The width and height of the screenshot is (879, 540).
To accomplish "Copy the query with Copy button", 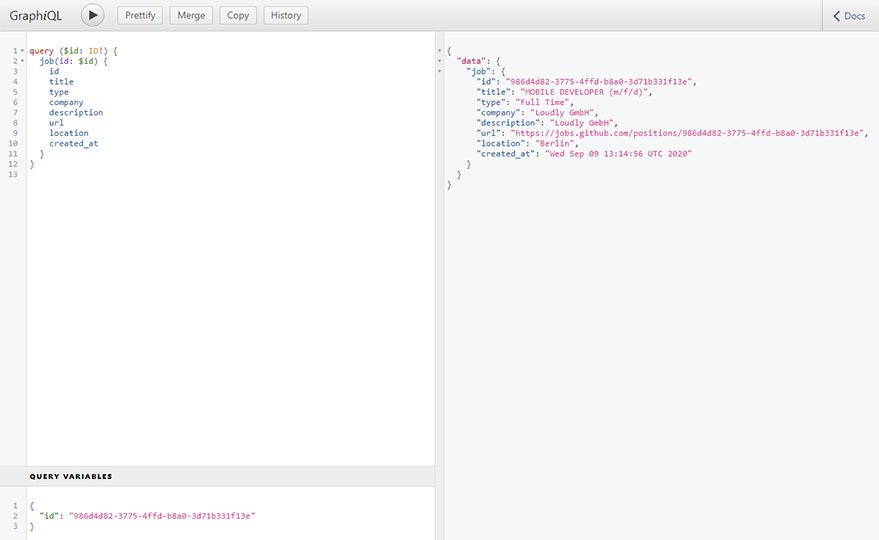I will (x=238, y=15).
